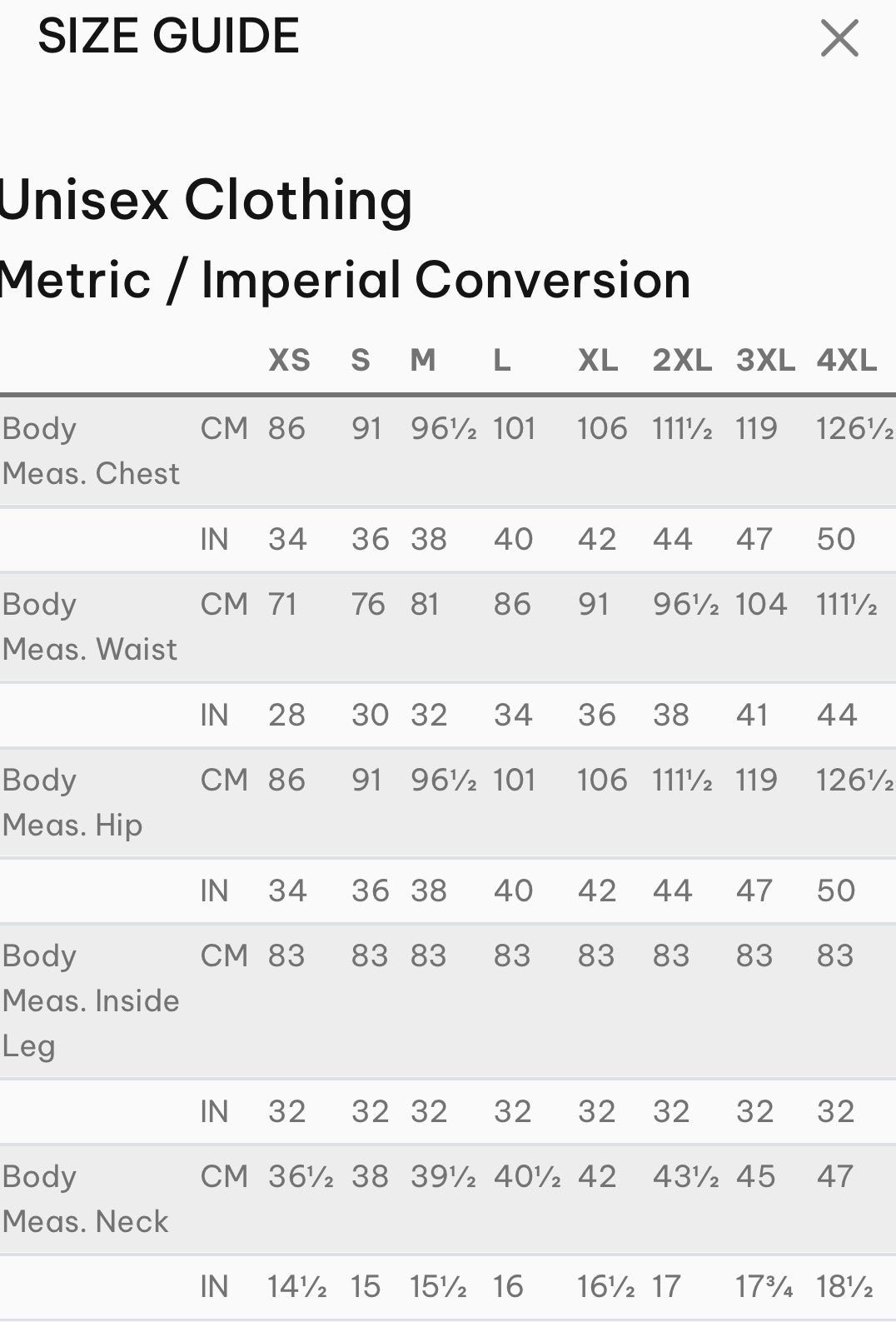Click the 2XL column header

click(x=682, y=360)
